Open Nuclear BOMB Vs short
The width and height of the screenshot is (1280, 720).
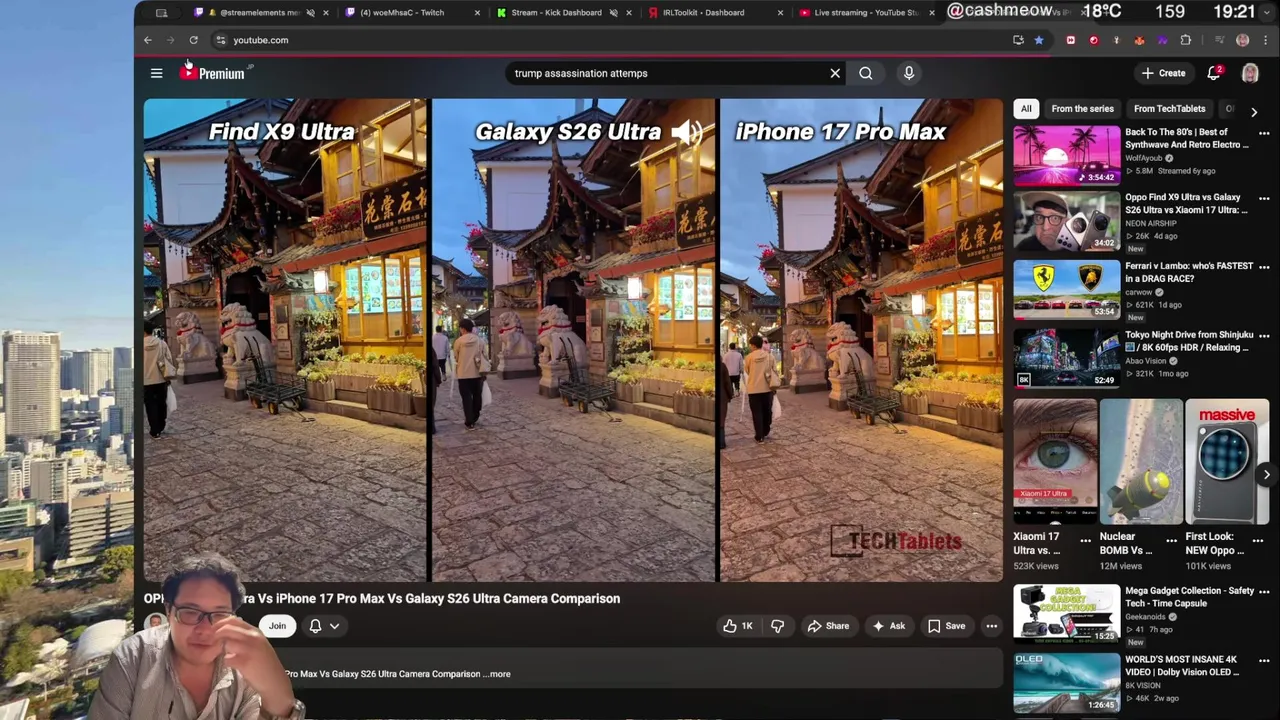pyautogui.click(x=1141, y=461)
